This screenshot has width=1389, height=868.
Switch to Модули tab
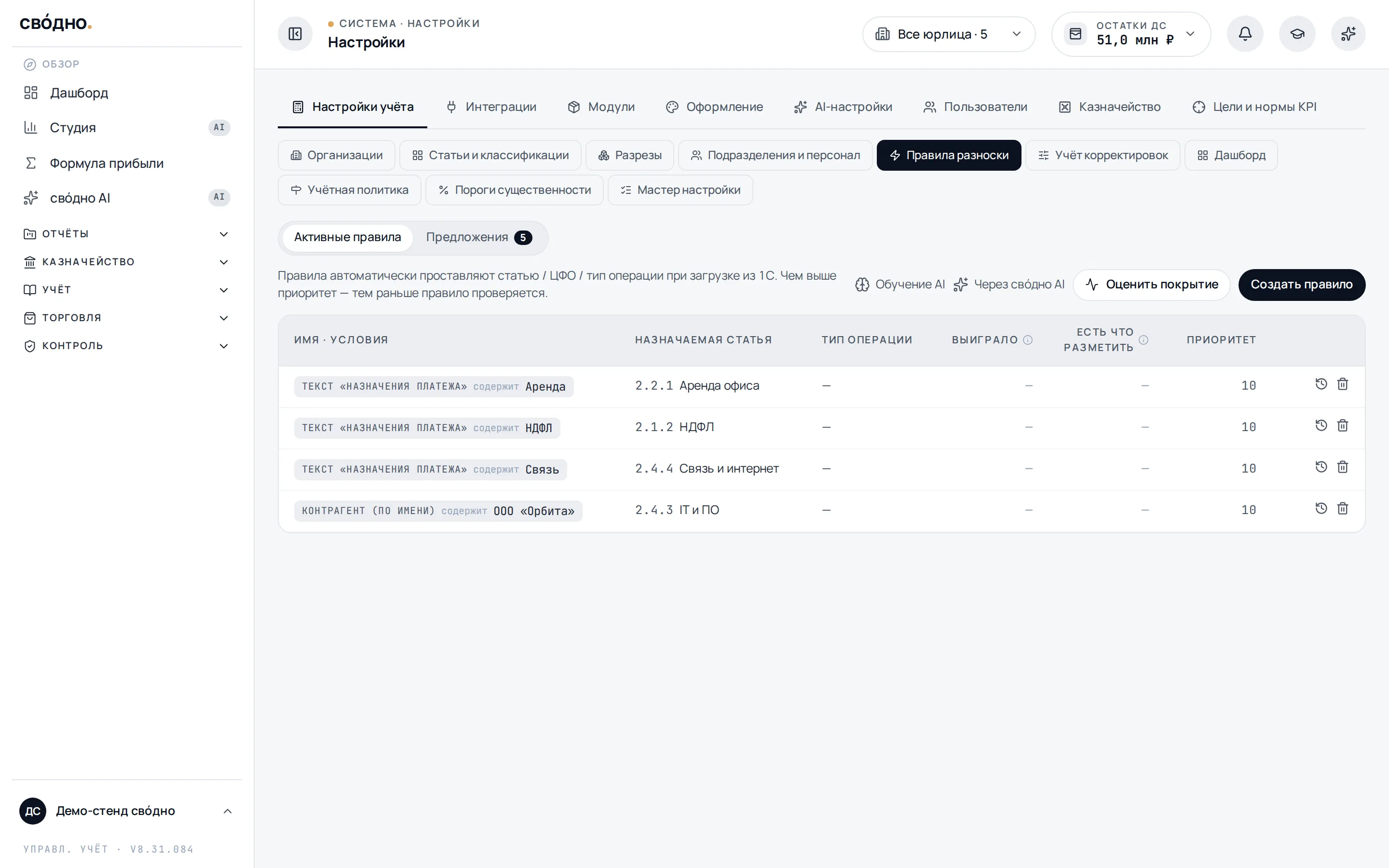click(601, 107)
